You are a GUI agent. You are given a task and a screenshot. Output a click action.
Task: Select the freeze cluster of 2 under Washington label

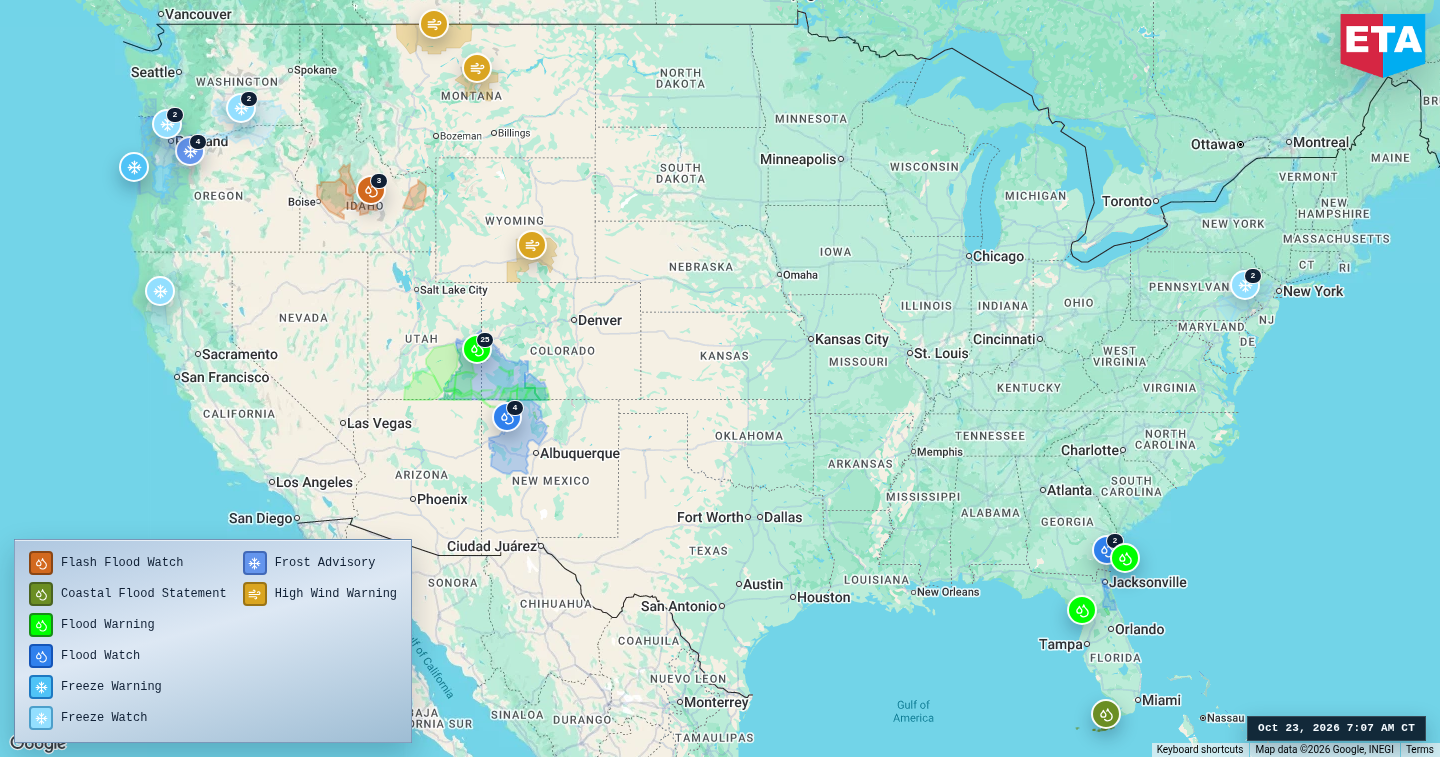241,108
